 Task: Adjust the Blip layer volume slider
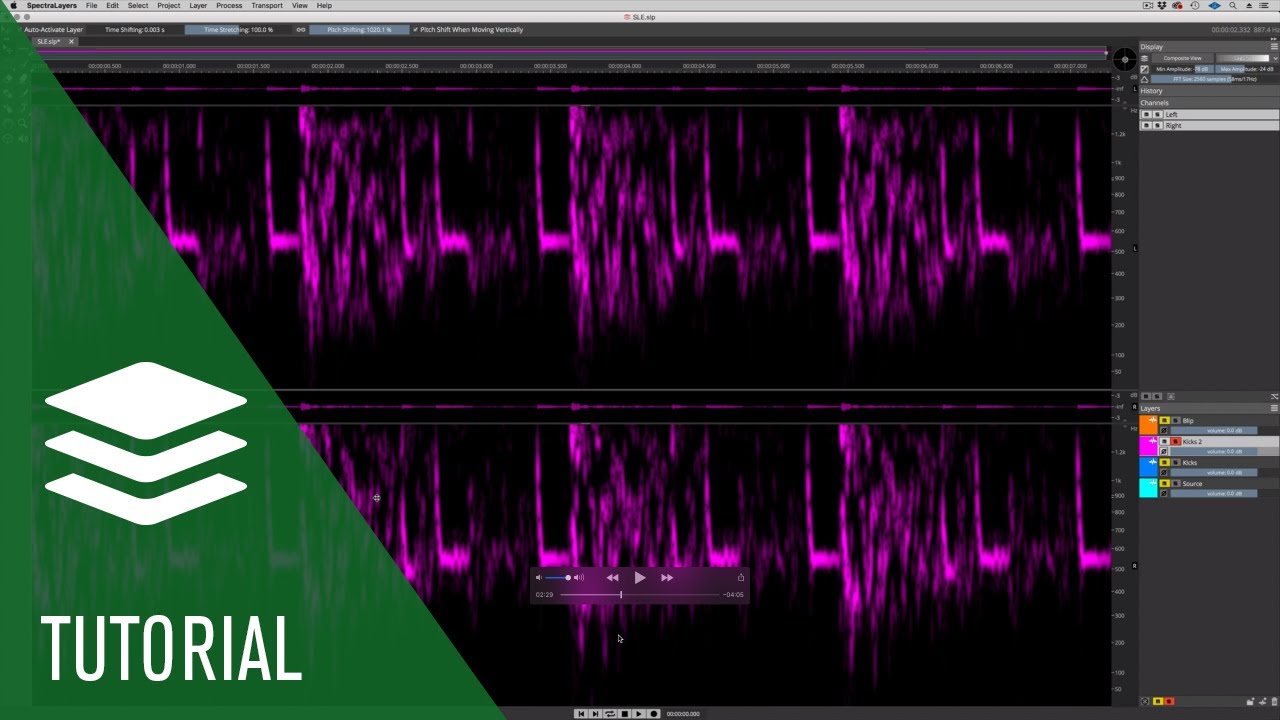[1214, 431]
